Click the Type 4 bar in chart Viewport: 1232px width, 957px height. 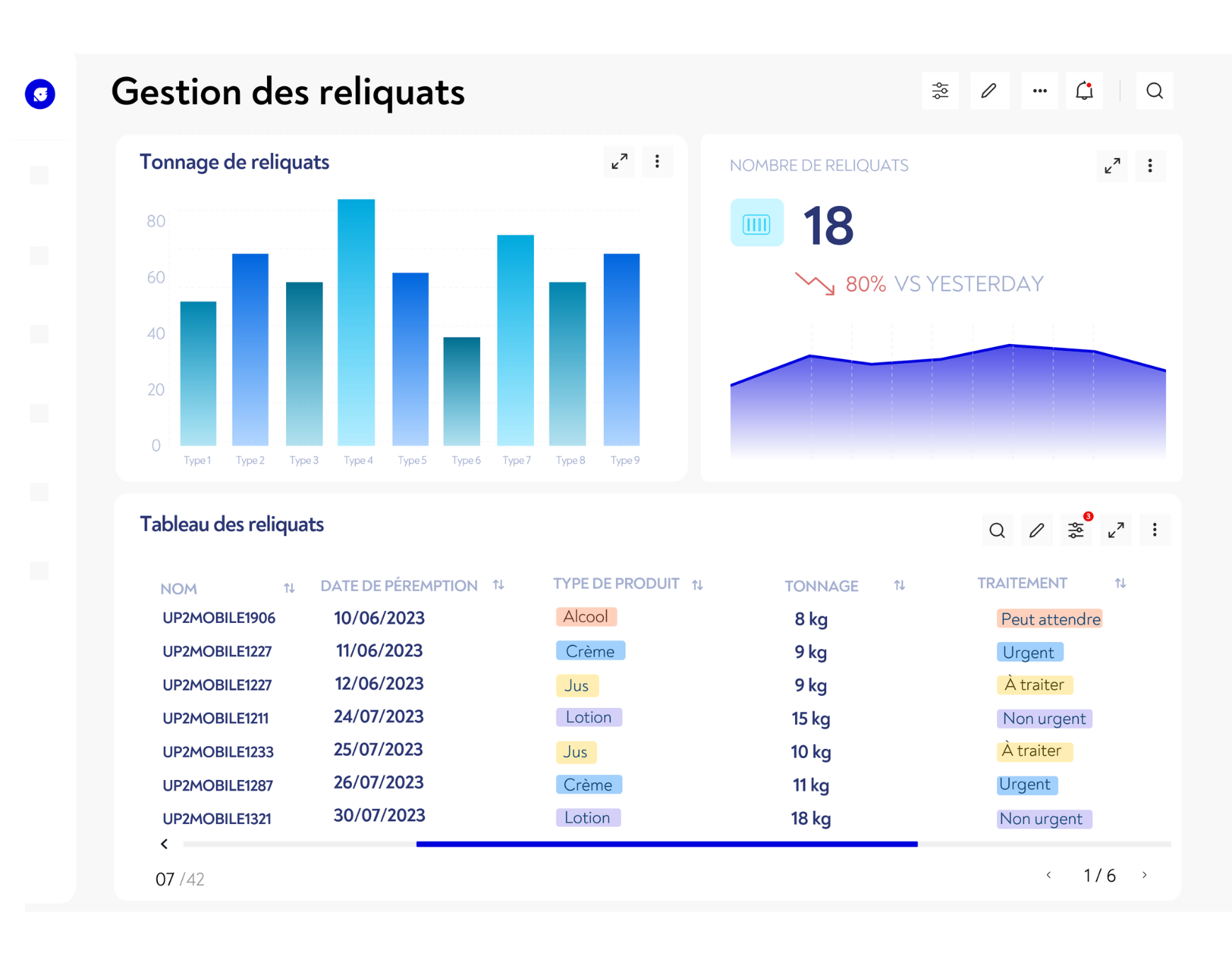click(356, 322)
